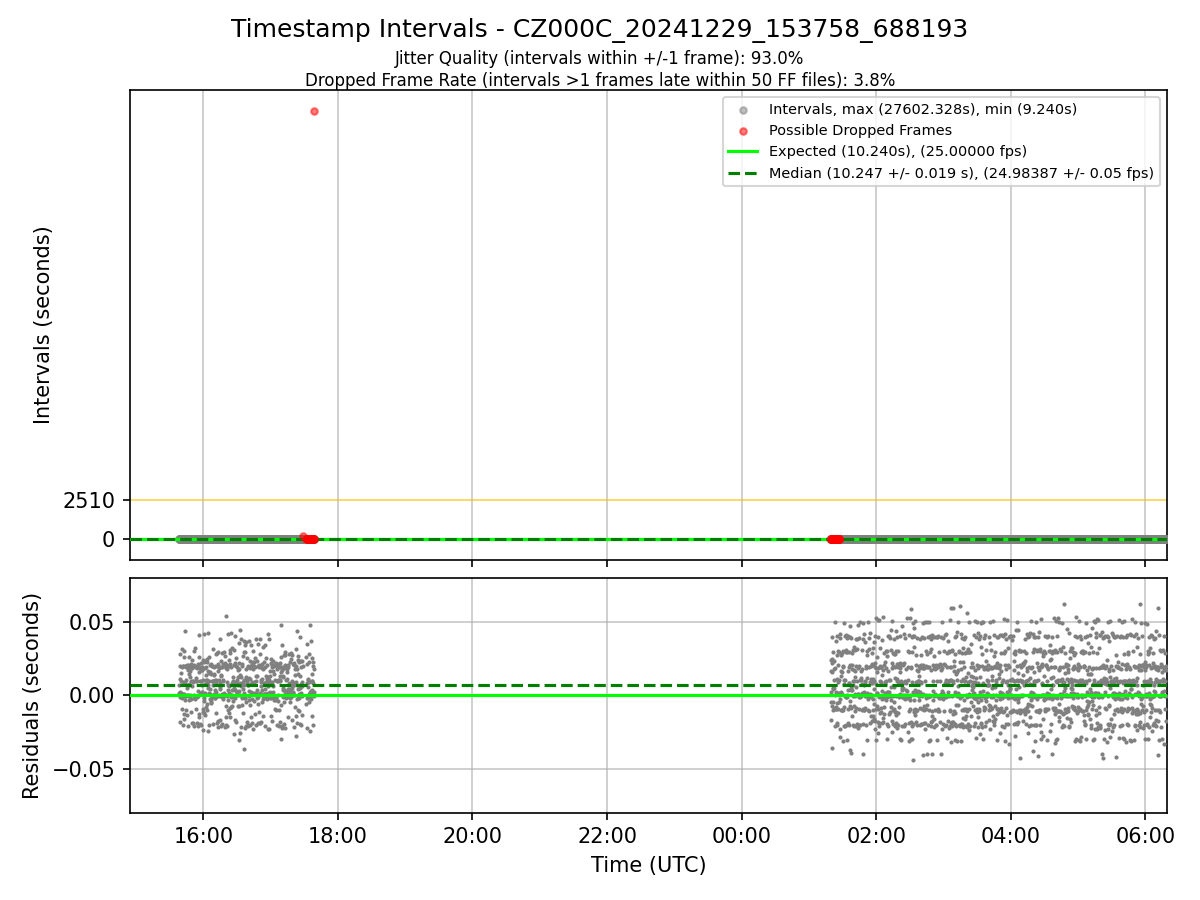
Task: Click the "0.00" residuals tick label
Action: pyautogui.click(x=94, y=695)
